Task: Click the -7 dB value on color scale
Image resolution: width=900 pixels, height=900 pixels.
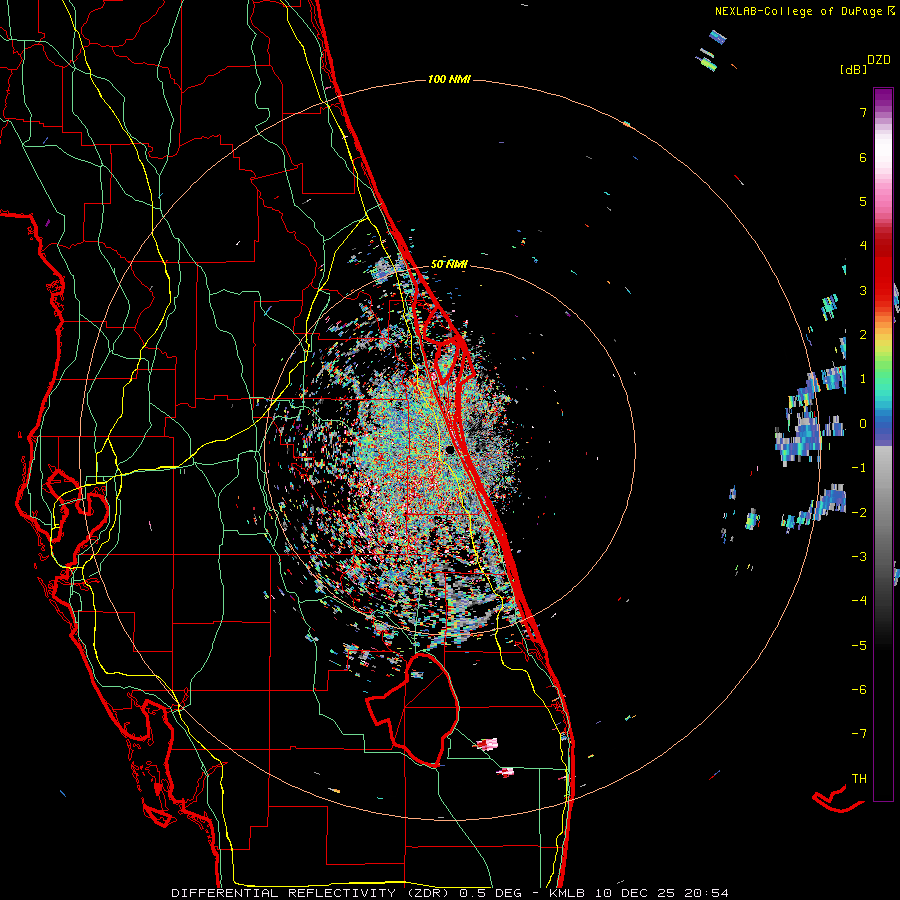Action: coord(859,734)
